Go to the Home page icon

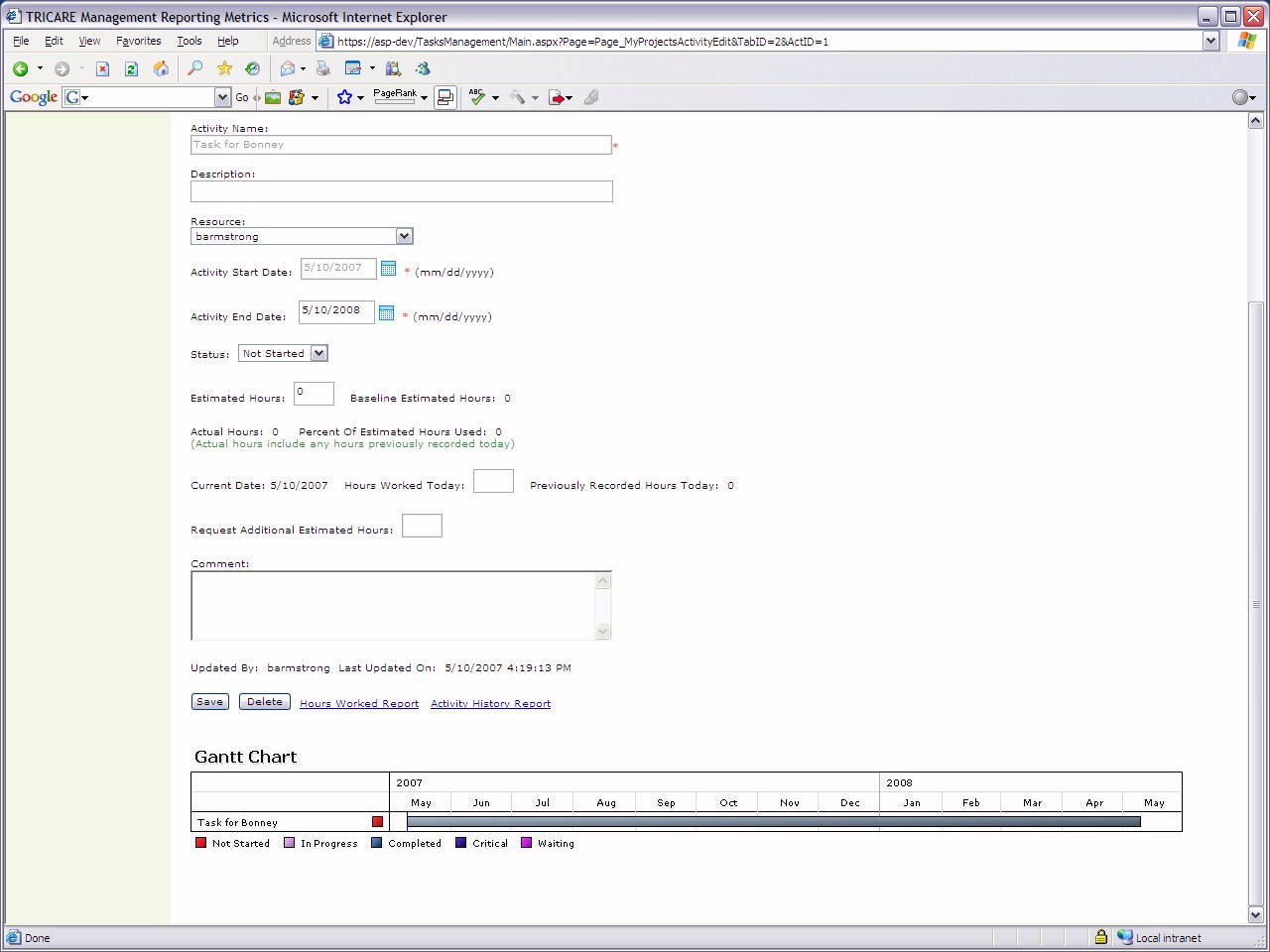coord(161,68)
